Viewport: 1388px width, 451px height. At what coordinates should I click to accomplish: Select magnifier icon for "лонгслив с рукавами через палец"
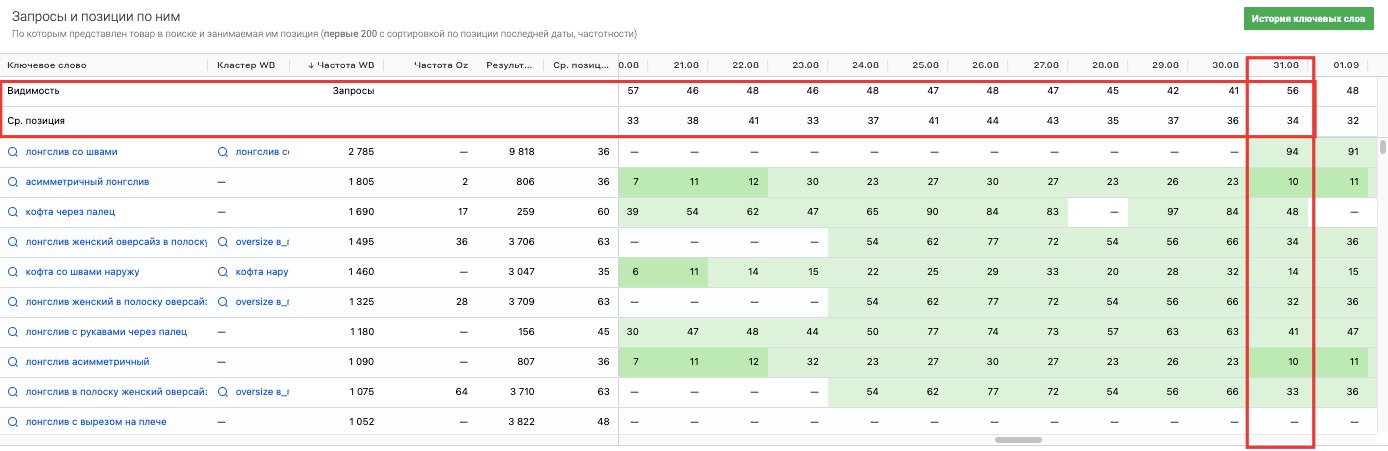coord(14,332)
